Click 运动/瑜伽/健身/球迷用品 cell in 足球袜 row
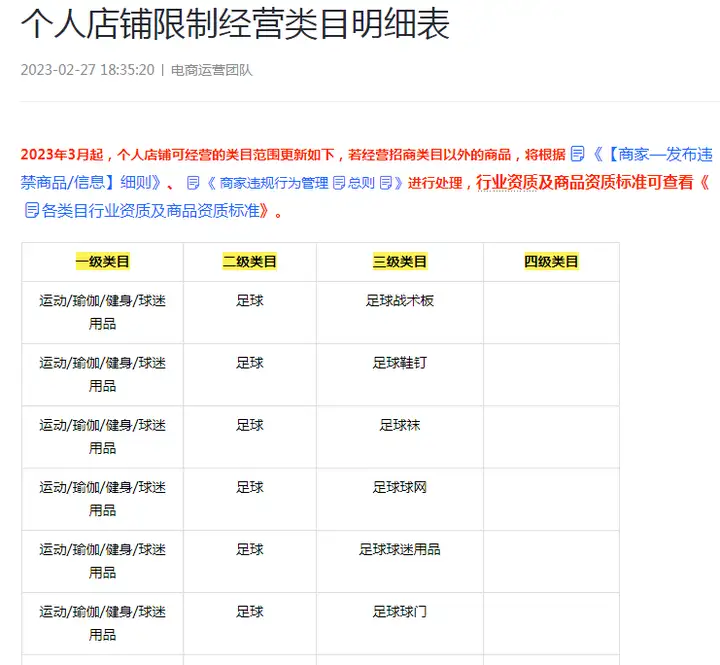Image resolution: width=720 pixels, height=665 pixels. [102, 437]
